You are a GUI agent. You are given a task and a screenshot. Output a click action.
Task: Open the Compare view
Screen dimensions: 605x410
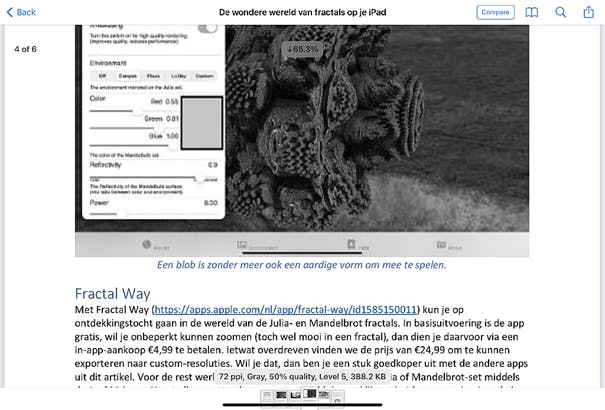point(495,12)
